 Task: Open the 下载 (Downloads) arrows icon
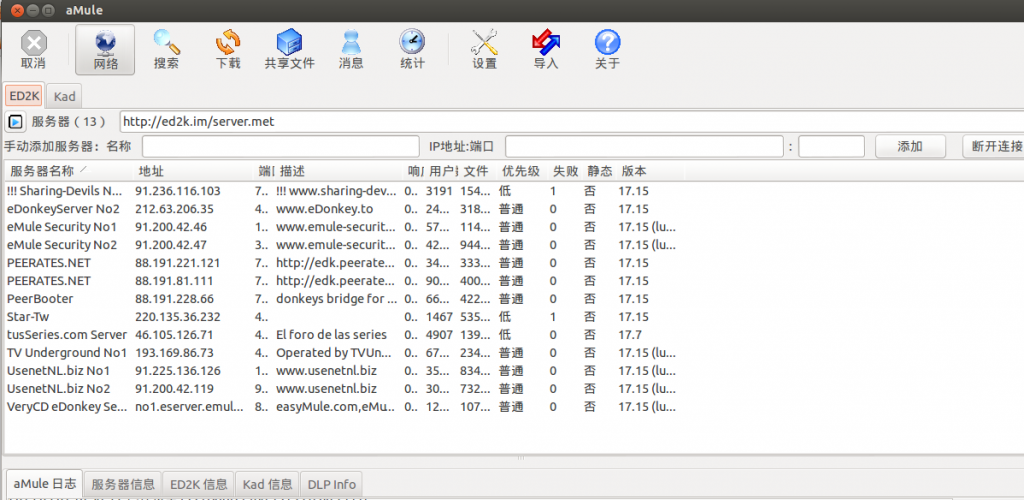click(x=228, y=50)
